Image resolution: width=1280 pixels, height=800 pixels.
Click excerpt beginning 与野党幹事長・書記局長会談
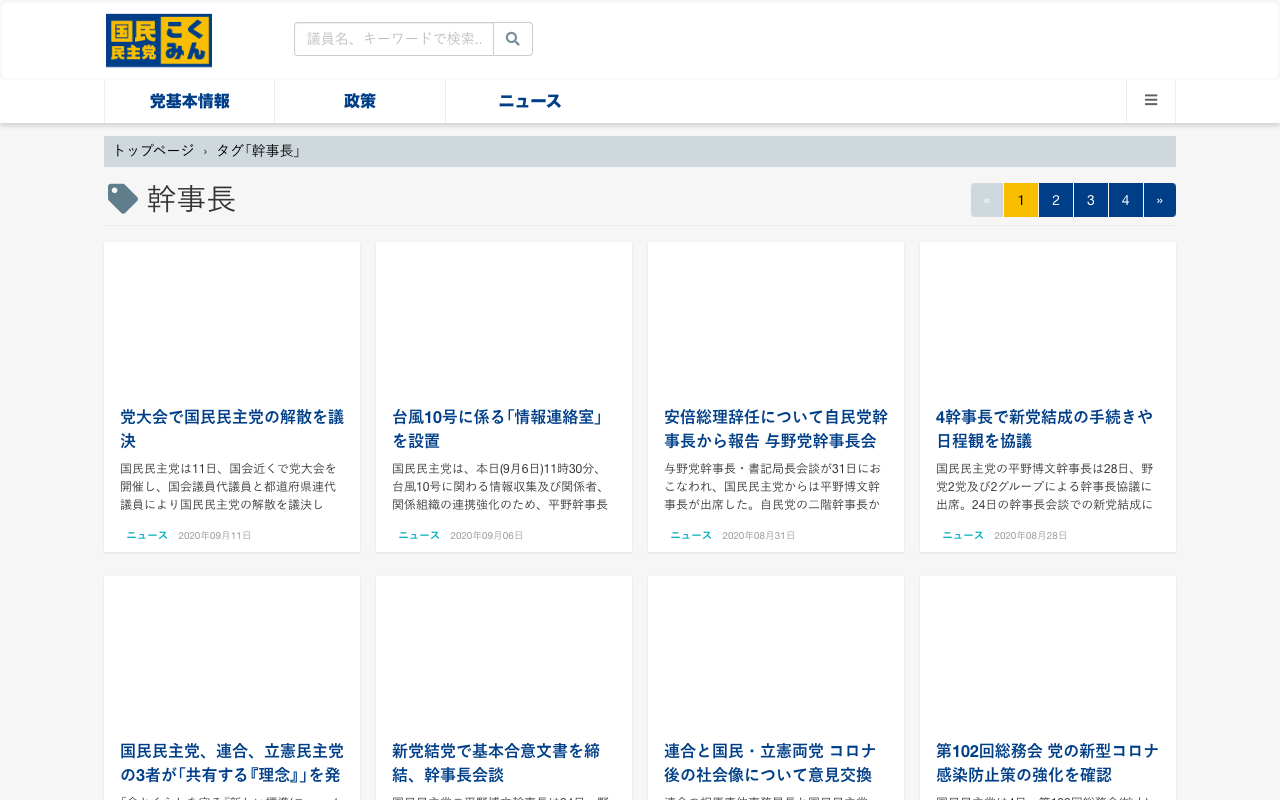pos(776,486)
